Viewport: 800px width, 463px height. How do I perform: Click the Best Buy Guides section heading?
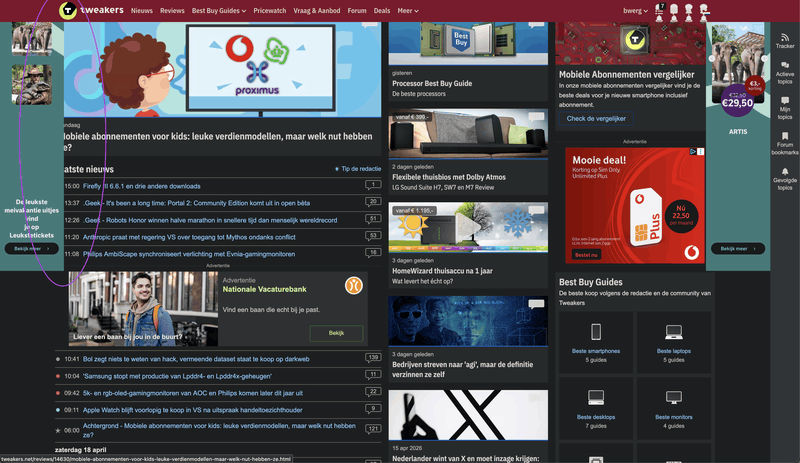click(x=590, y=282)
